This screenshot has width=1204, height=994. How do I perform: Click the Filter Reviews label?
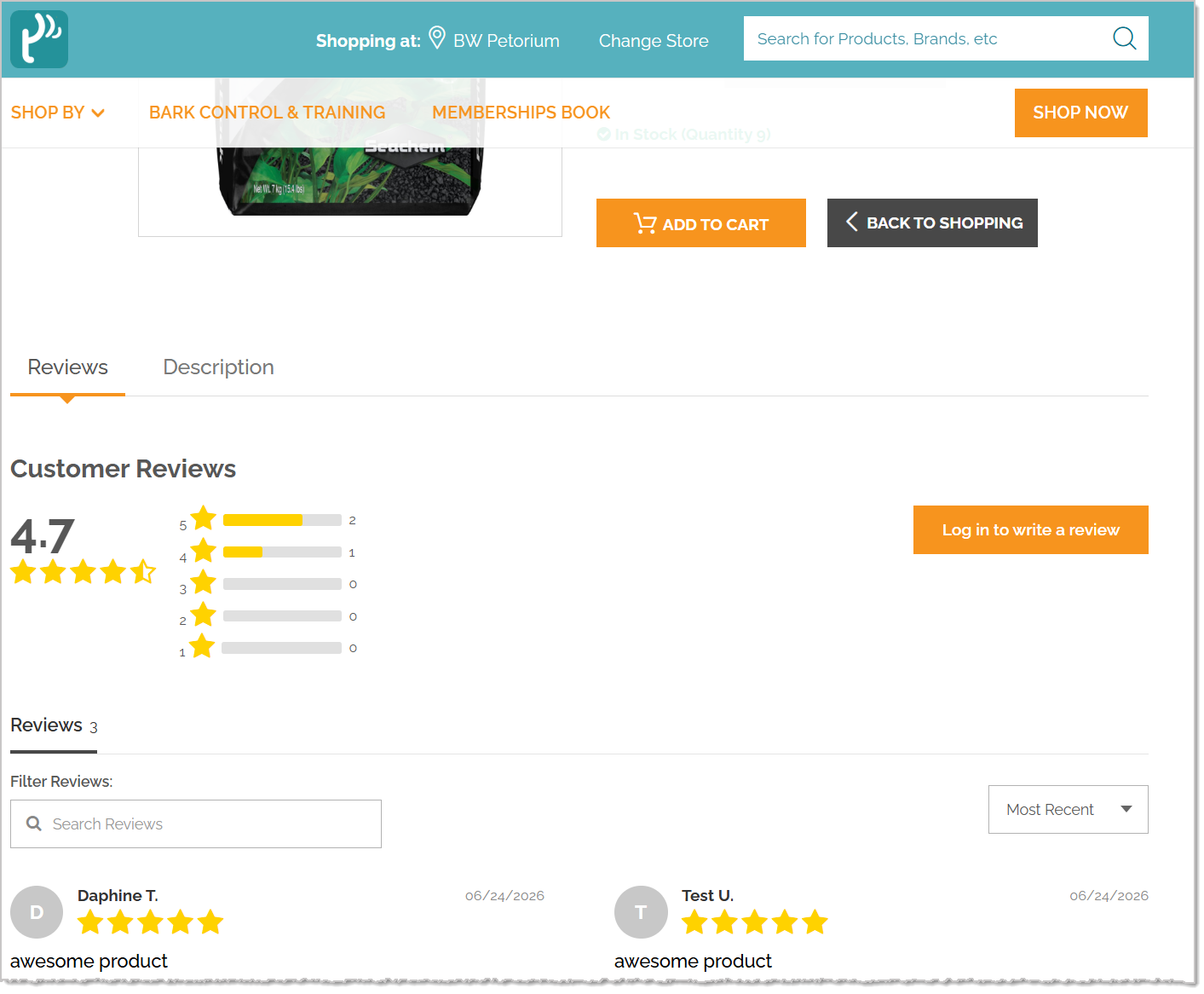click(x=61, y=782)
